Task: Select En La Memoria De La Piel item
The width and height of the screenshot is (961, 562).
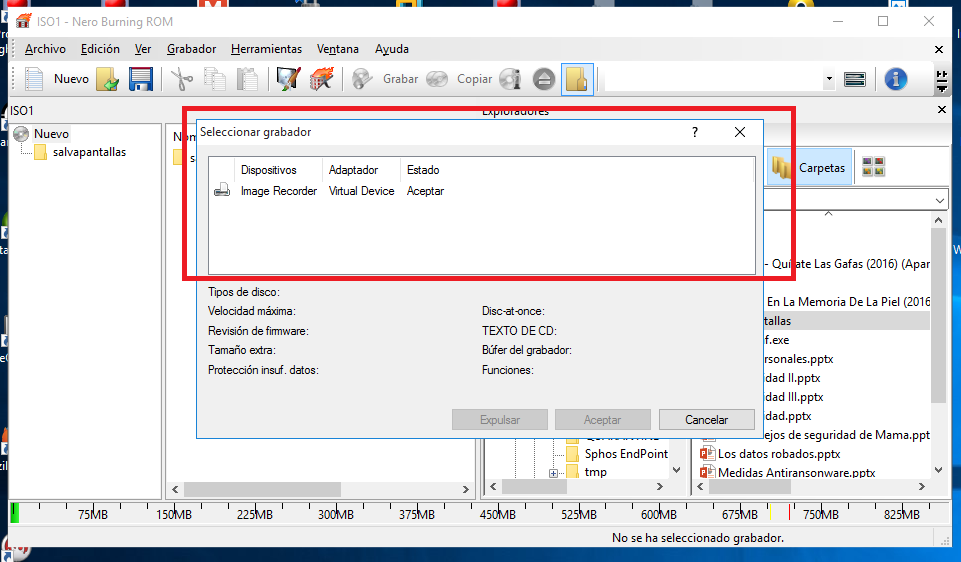Action: click(x=848, y=302)
